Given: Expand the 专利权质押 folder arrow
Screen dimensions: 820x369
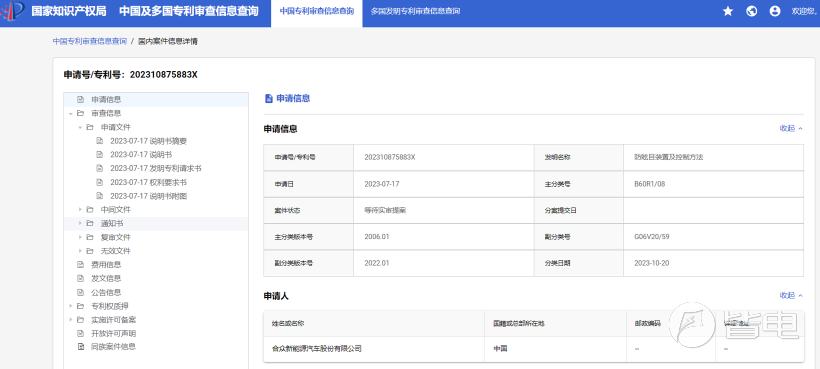Looking at the screenshot, I should (x=70, y=306).
